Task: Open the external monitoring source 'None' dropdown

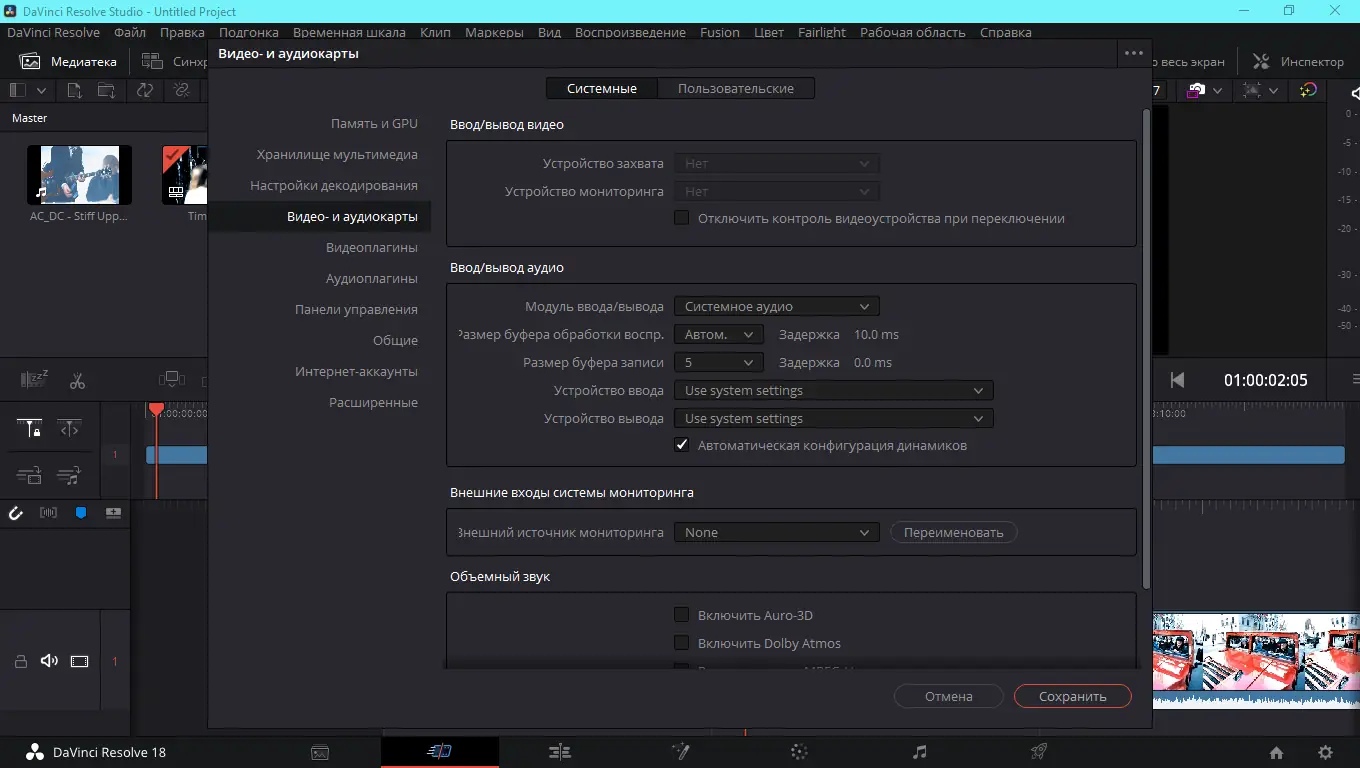Action: pyautogui.click(x=776, y=532)
